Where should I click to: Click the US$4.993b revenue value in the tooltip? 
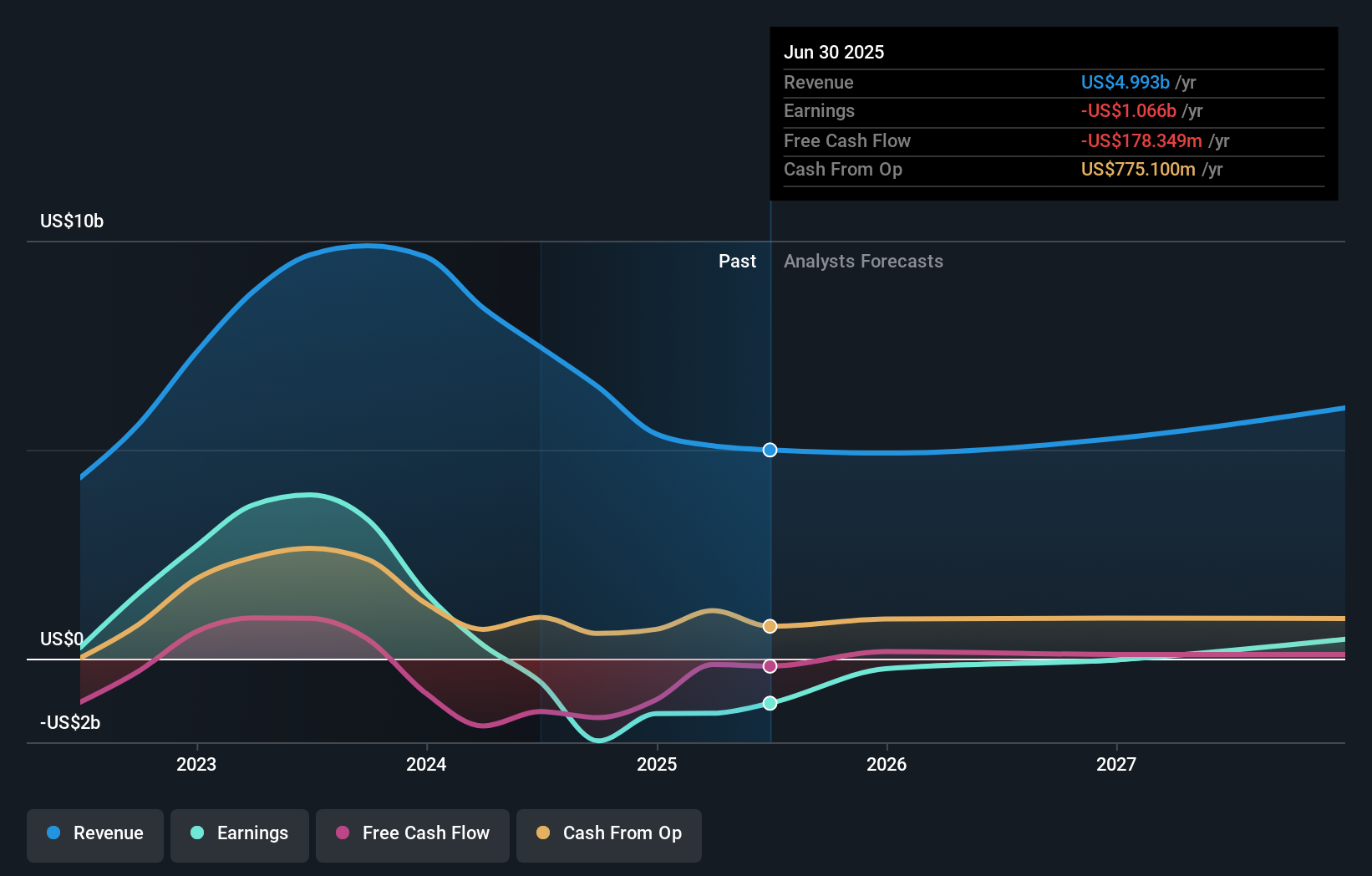click(1125, 82)
